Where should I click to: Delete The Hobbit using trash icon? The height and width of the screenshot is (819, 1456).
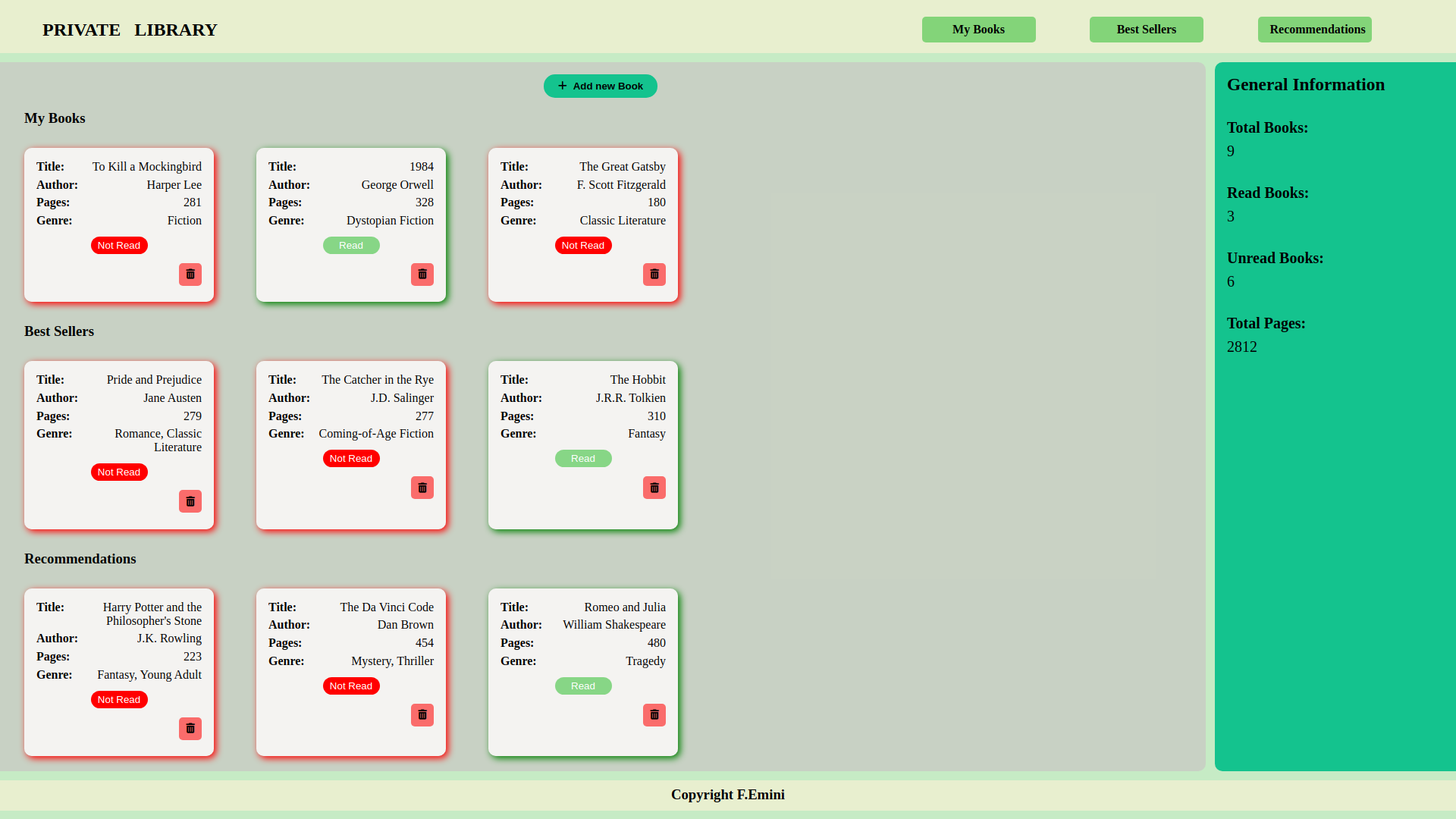click(654, 488)
